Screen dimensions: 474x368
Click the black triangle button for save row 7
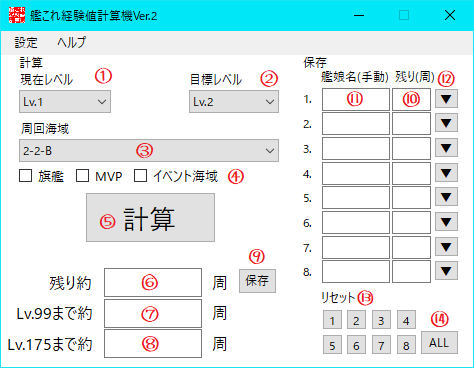coord(446,246)
